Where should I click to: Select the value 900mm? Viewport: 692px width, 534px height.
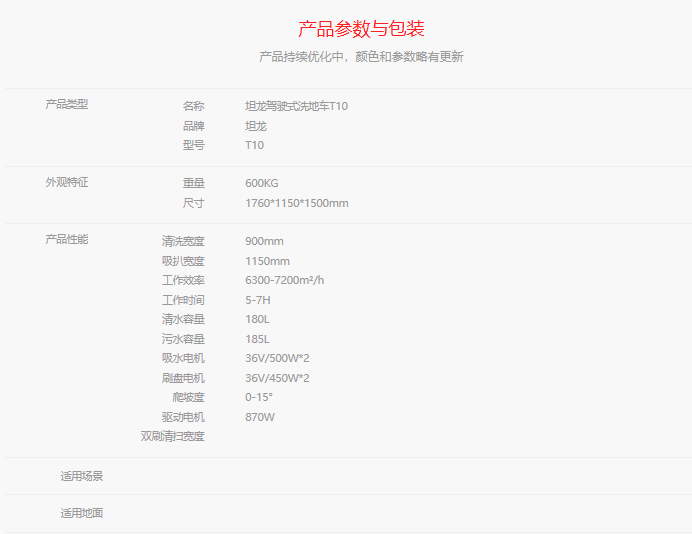[264, 241]
